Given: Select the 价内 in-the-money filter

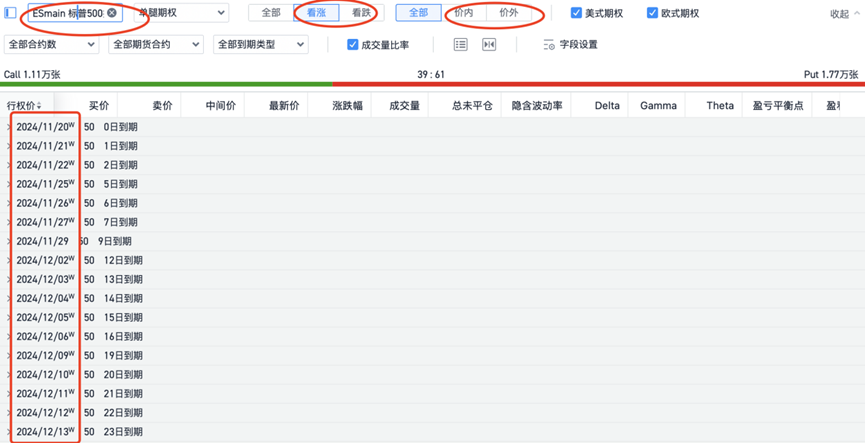Looking at the screenshot, I should point(463,13).
